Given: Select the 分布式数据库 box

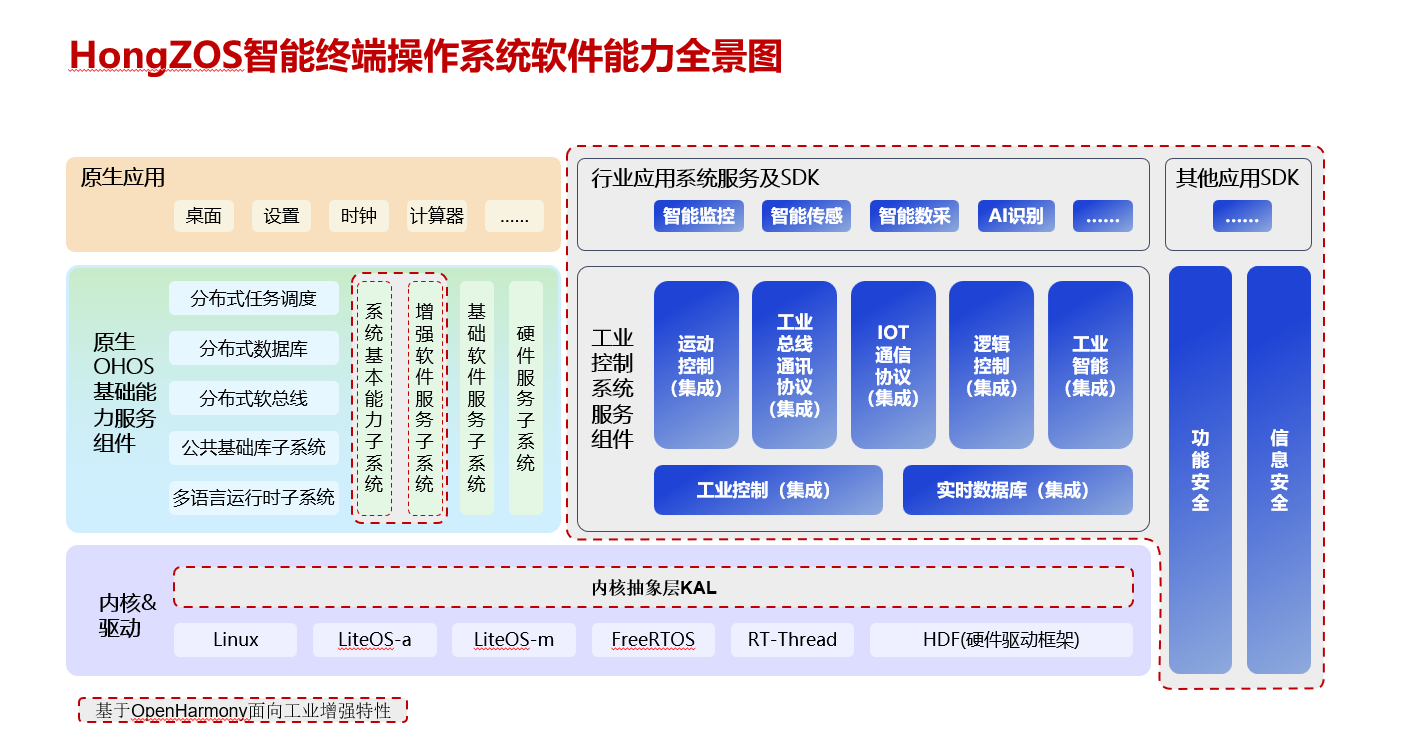Looking at the screenshot, I should tap(254, 348).
